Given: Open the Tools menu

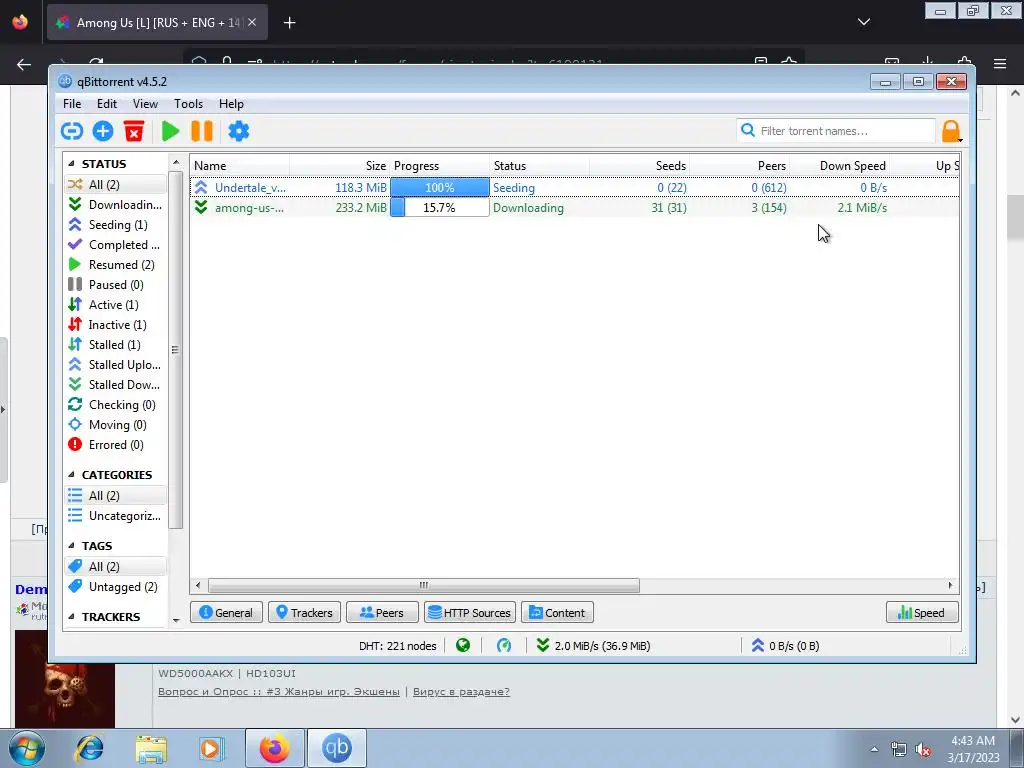Looking at the screenshot, I should pyautogui.click(x=188, y=104).
